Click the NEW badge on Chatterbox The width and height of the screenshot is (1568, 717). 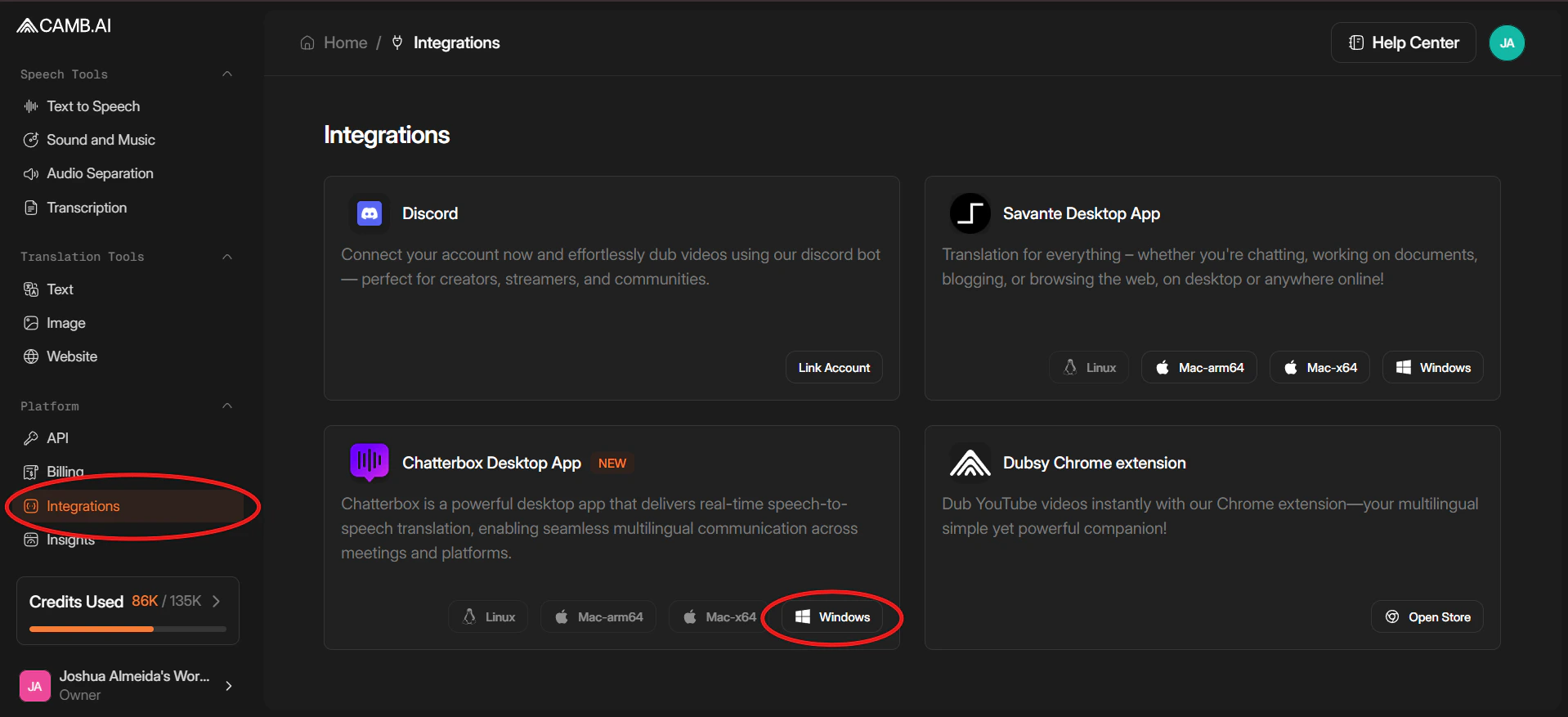point(612,464)
